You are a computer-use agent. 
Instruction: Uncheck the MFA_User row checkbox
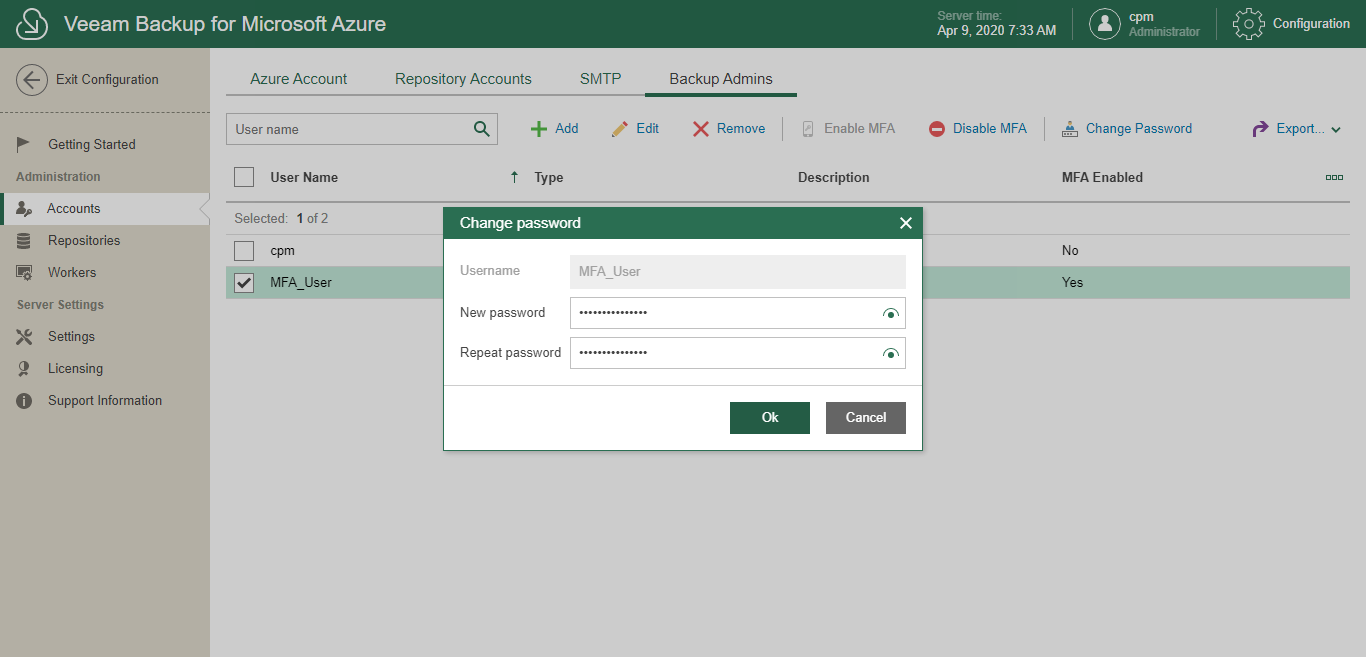click(x=244, y=283)
